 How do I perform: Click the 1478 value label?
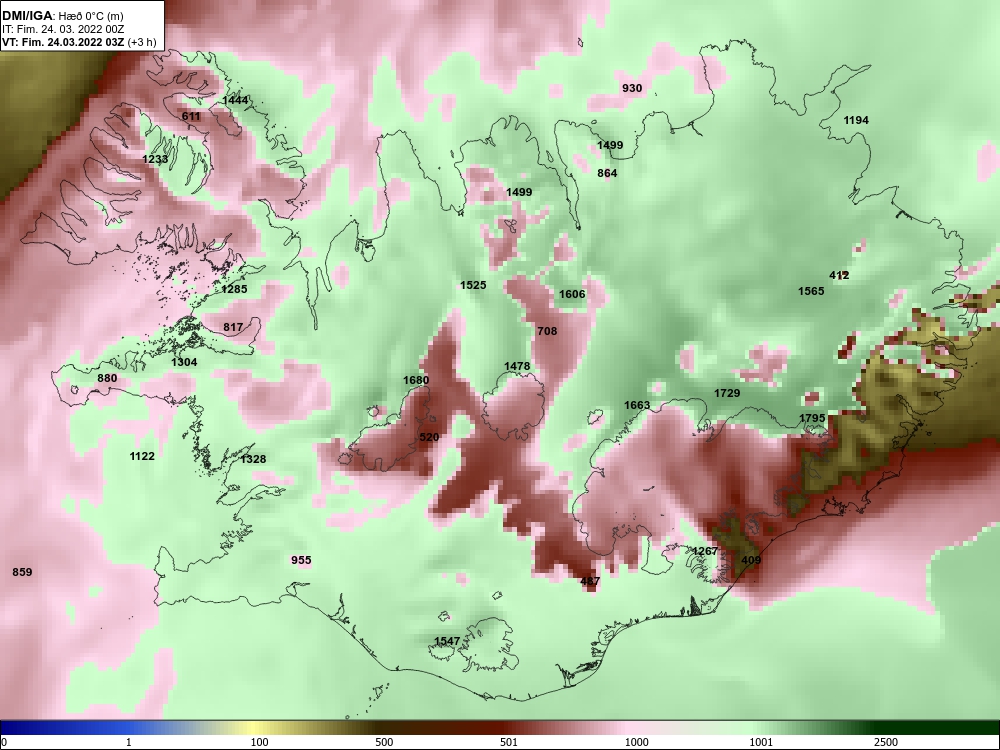(x=517, y=366)
